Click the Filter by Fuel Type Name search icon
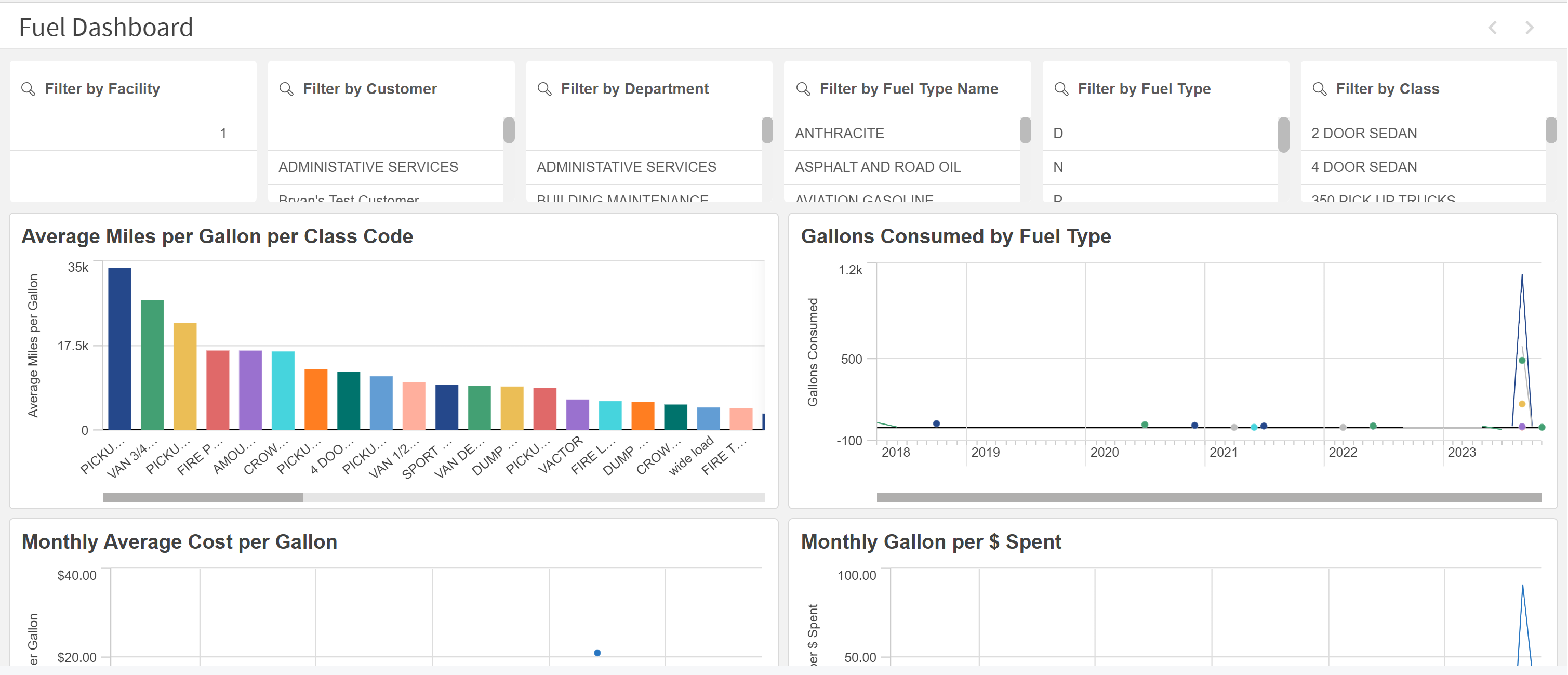This screenshot has height=675, width=1568. point(803,89)
